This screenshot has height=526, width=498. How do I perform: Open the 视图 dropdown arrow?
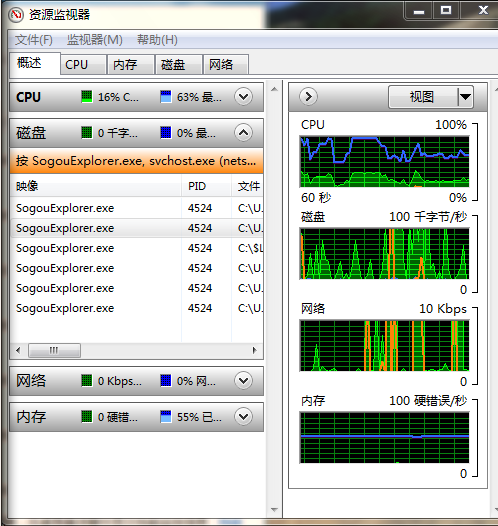pos(465,97)
